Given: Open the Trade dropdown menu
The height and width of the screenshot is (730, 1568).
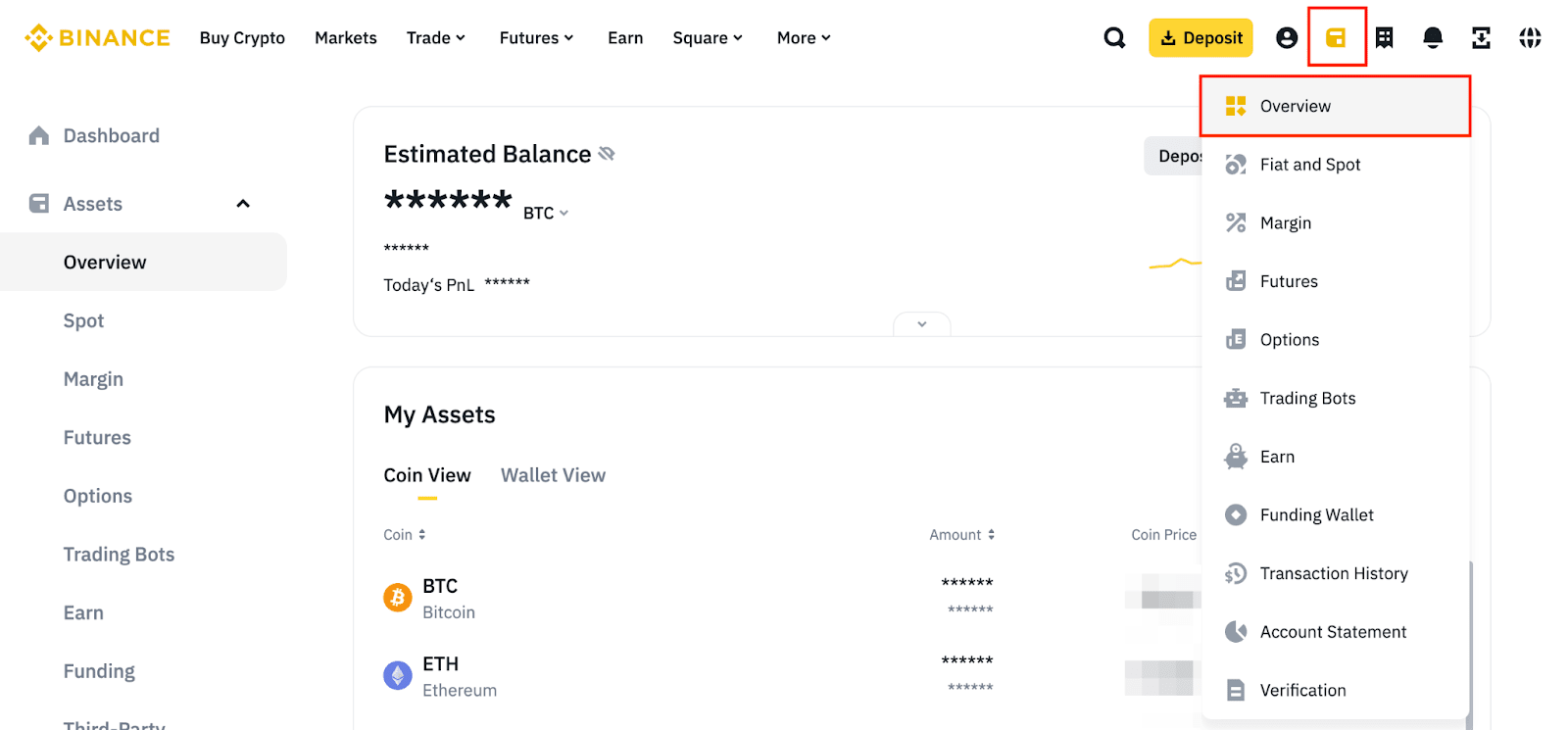Looking at the screenshot, I should [436, 37].
